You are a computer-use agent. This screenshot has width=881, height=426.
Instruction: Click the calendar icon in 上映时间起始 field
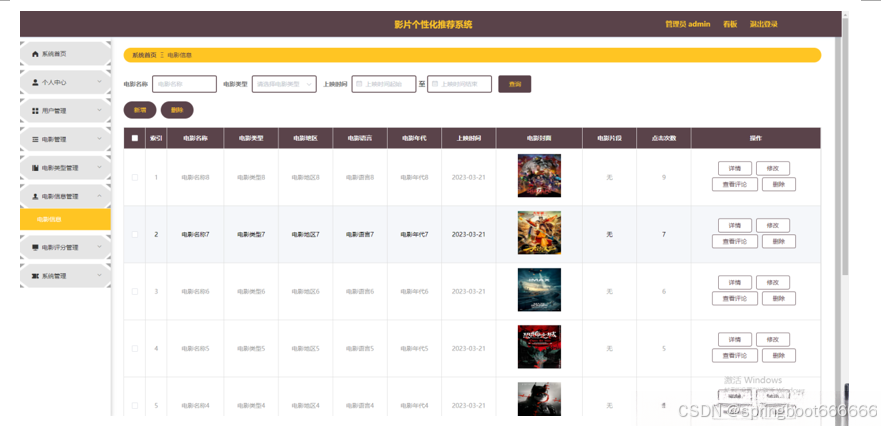click(359, 84)
